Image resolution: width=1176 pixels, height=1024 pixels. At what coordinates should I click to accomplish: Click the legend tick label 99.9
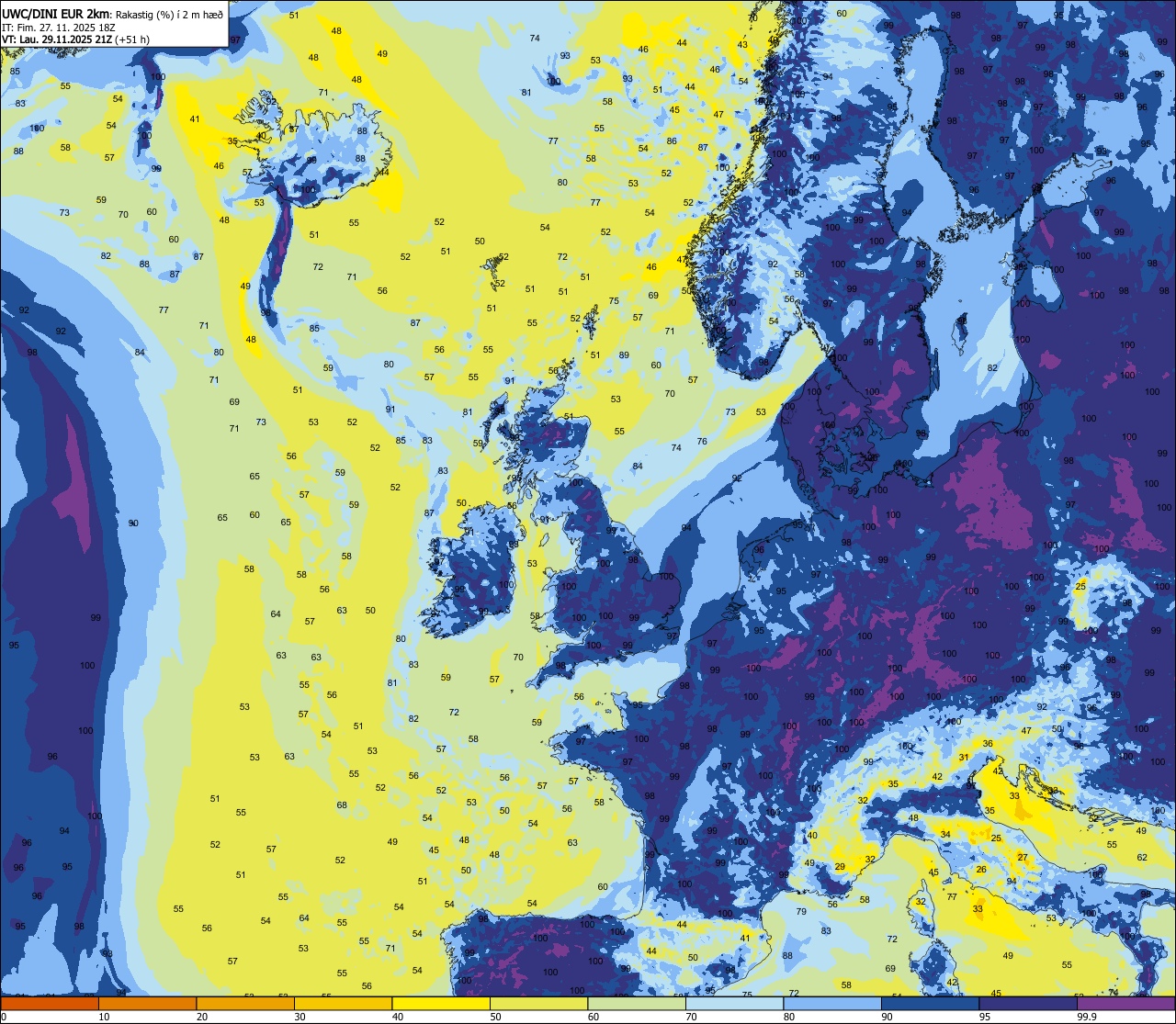click(1087, 1017)
